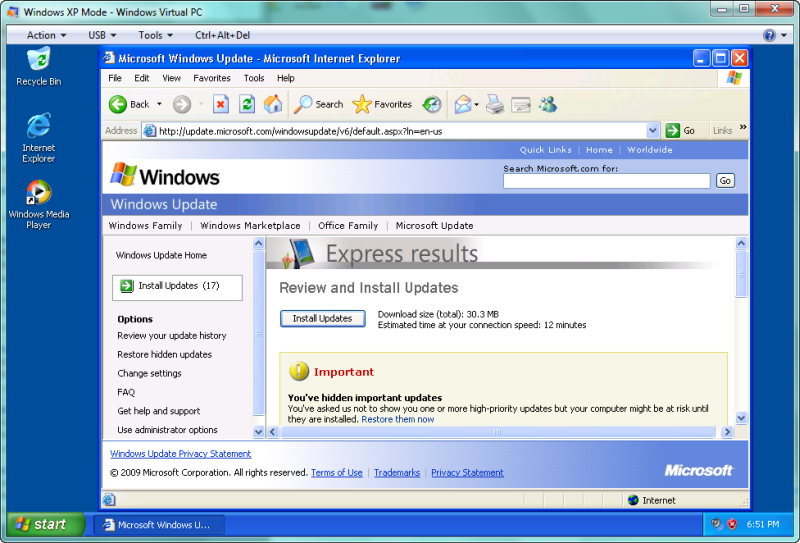Image resolution: width=800 pixels, height=543 pixels.
Task: Click Go button beside address bar
Action: click(680, 131)
